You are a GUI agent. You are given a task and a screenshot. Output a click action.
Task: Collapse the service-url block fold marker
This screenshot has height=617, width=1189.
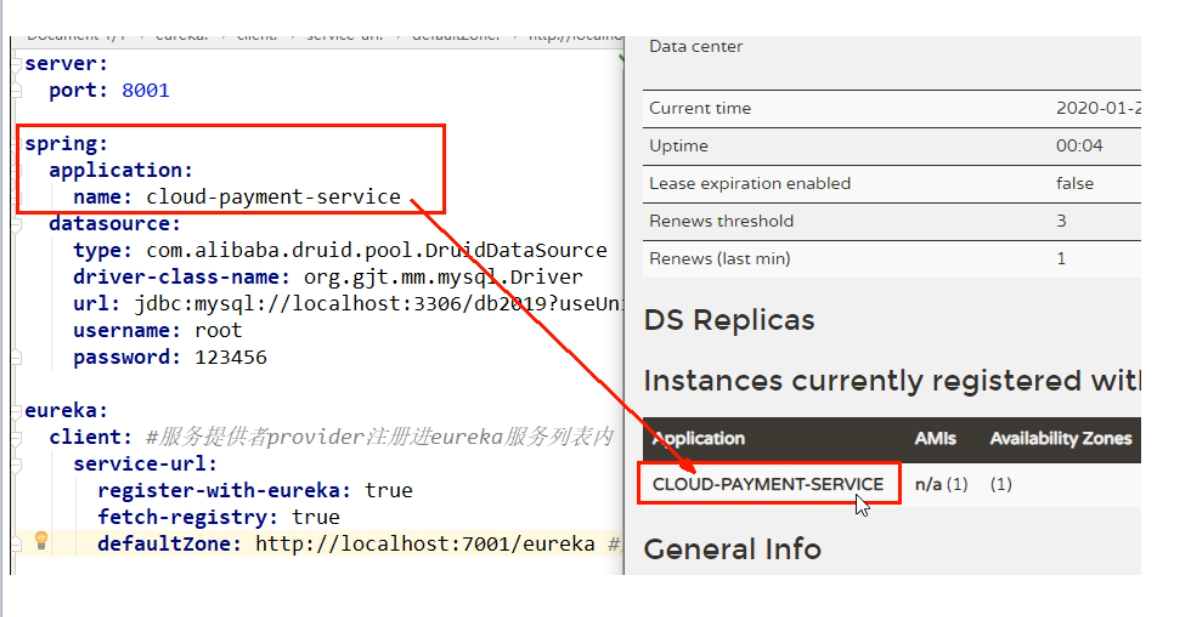pos(16,464)
